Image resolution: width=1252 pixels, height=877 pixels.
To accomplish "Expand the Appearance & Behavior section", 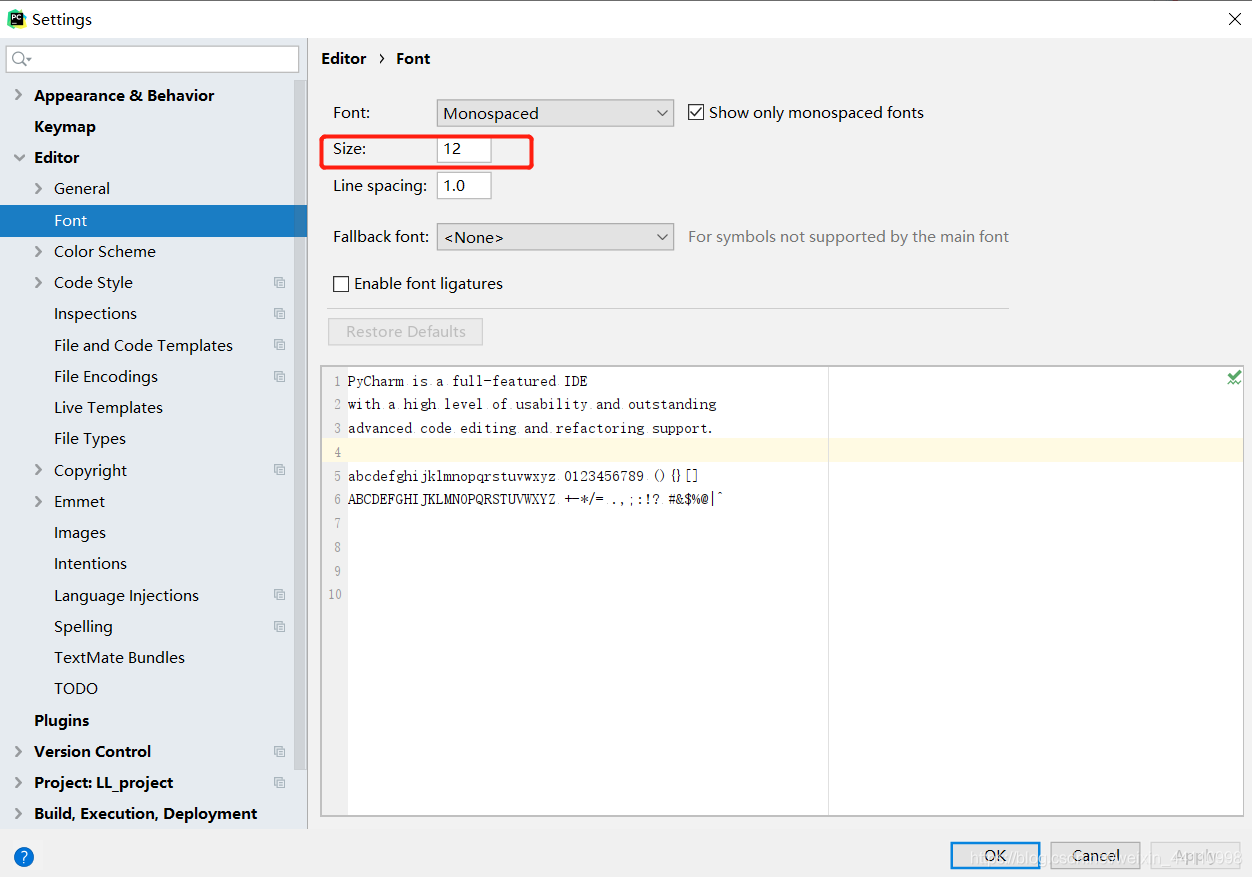I will (x=19, y=95).
